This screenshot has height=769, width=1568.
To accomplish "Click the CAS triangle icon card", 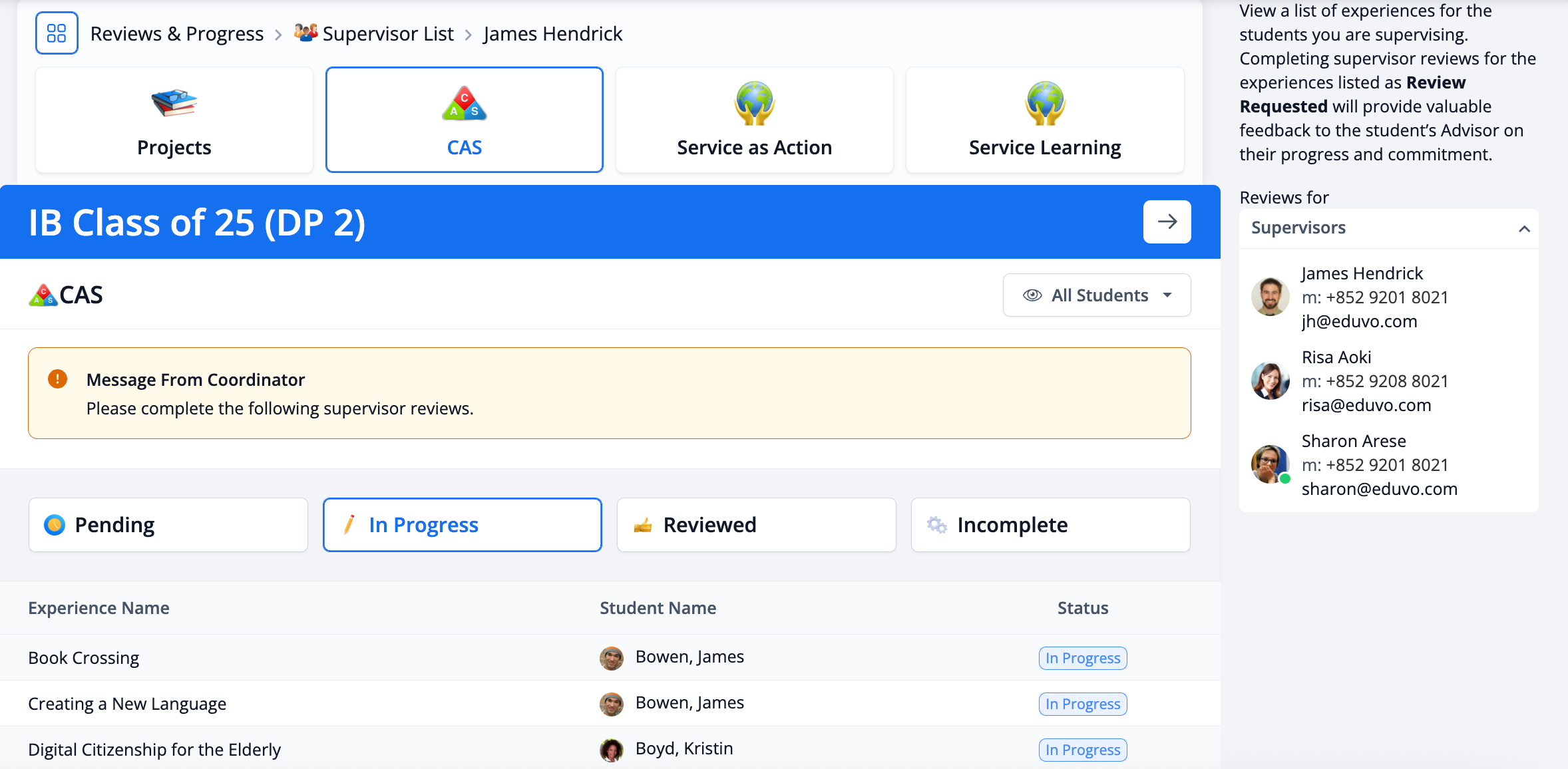I will (464, 104).
